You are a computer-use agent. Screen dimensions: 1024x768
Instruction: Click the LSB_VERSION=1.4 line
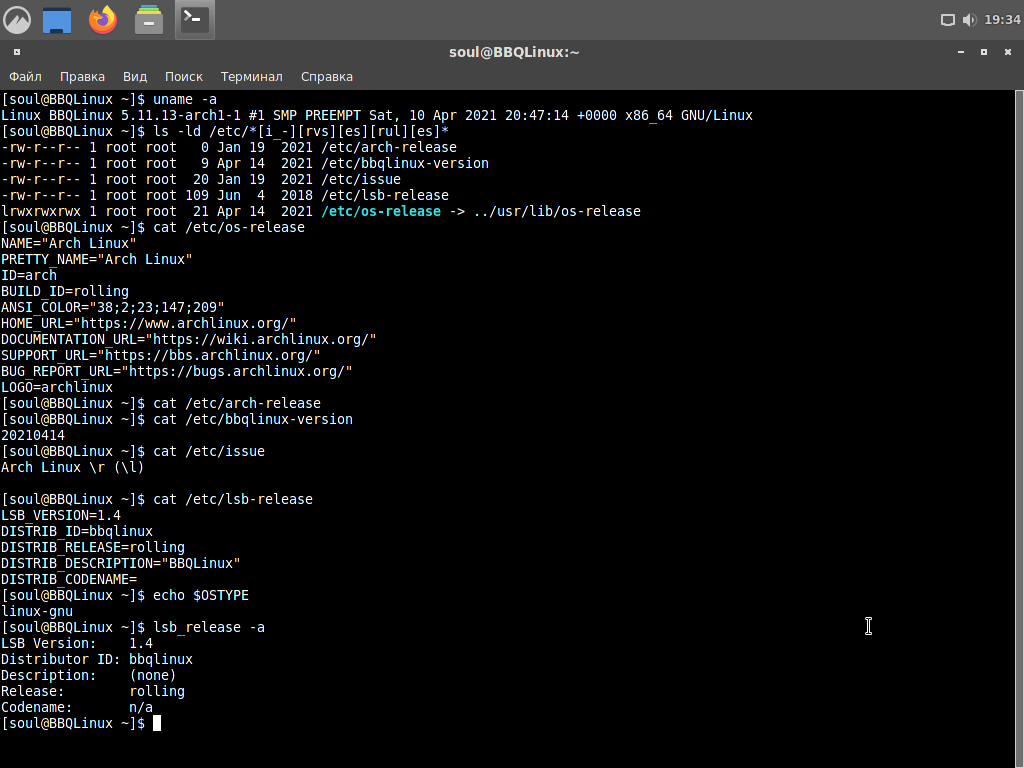click(x=61, y=515)
